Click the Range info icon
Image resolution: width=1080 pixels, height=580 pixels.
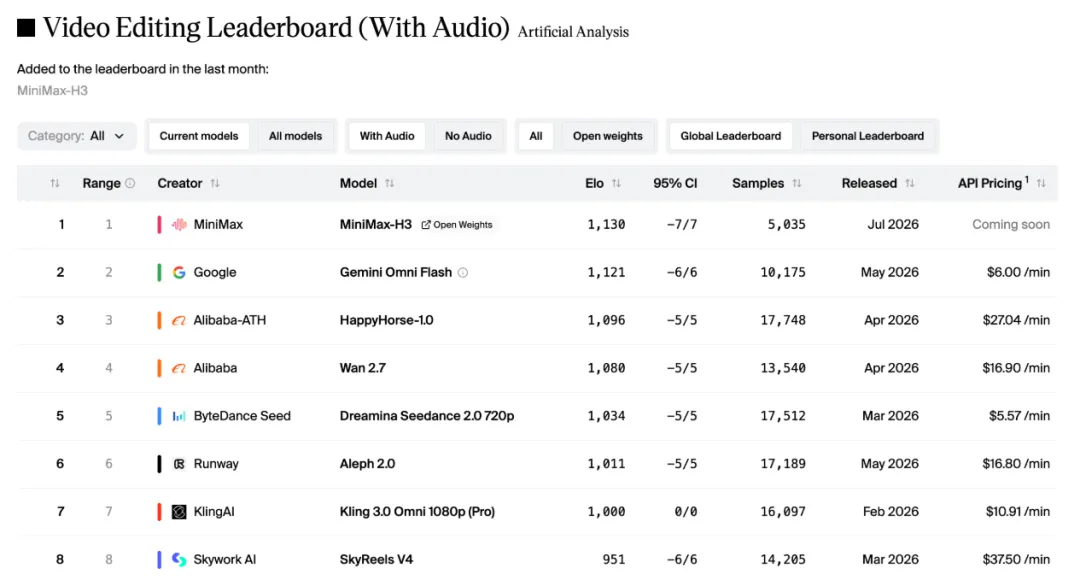[130, 183]
